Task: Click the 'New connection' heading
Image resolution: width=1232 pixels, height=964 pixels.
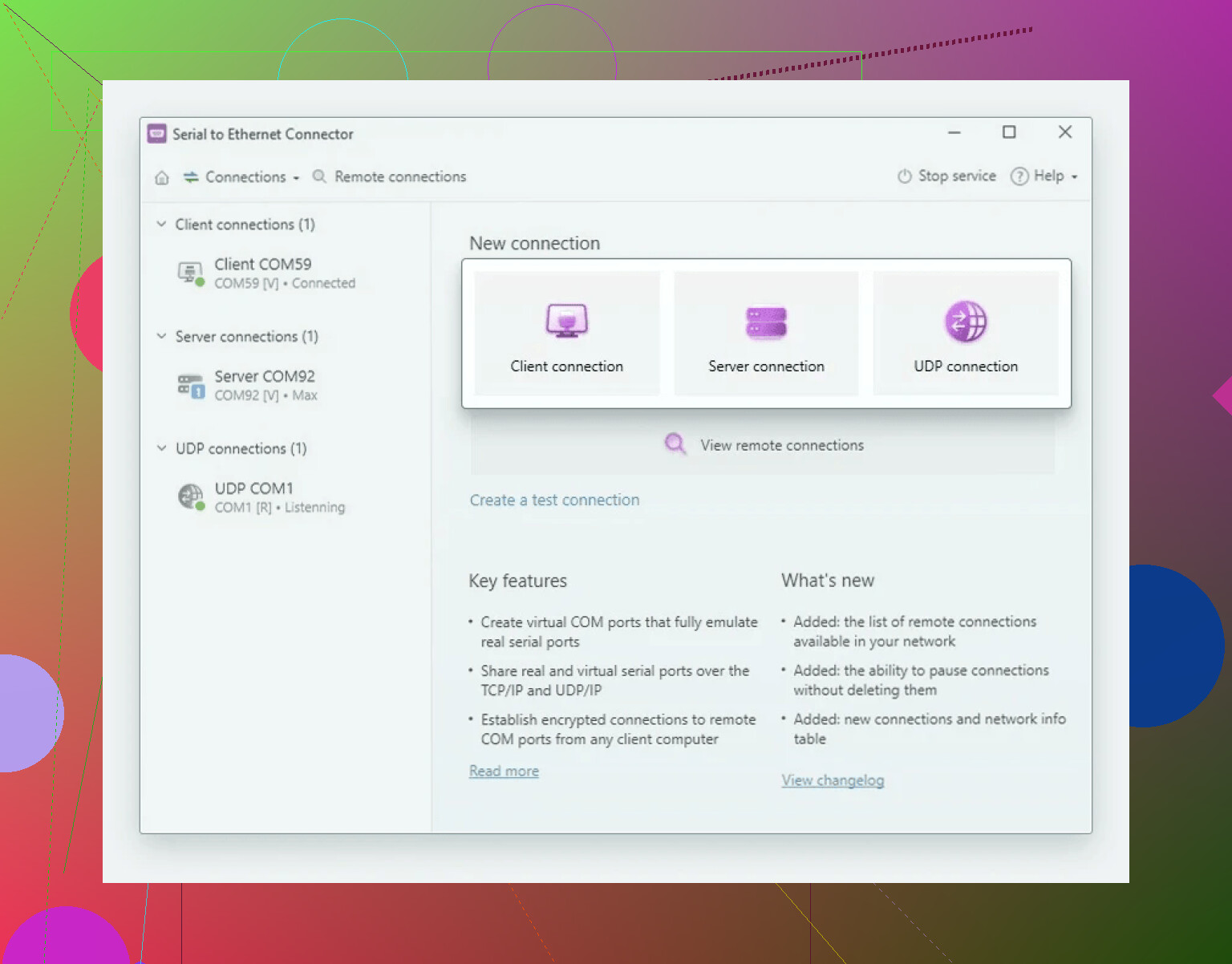Action: pos(535,243)
